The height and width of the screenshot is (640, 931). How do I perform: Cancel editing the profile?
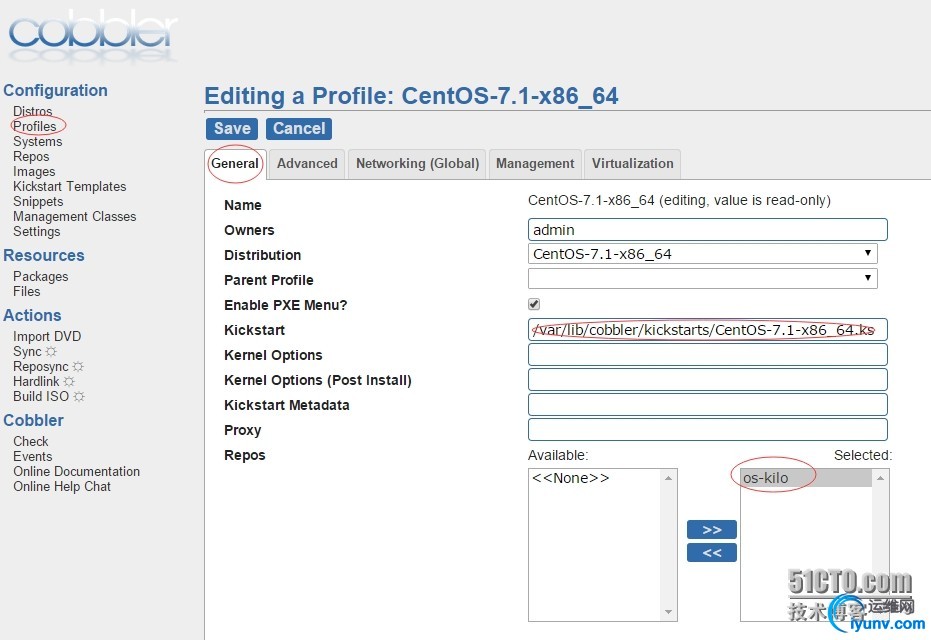pos(299,129)
